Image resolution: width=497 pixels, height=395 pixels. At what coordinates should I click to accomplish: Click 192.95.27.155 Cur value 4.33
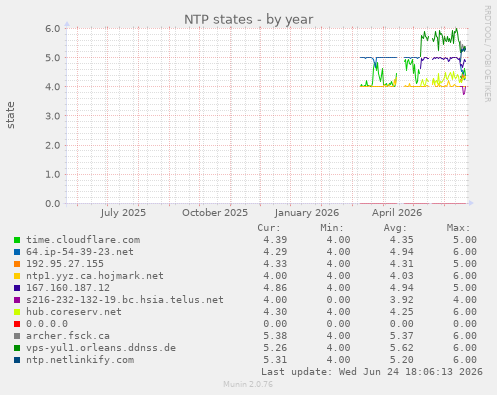pos(275,264)
